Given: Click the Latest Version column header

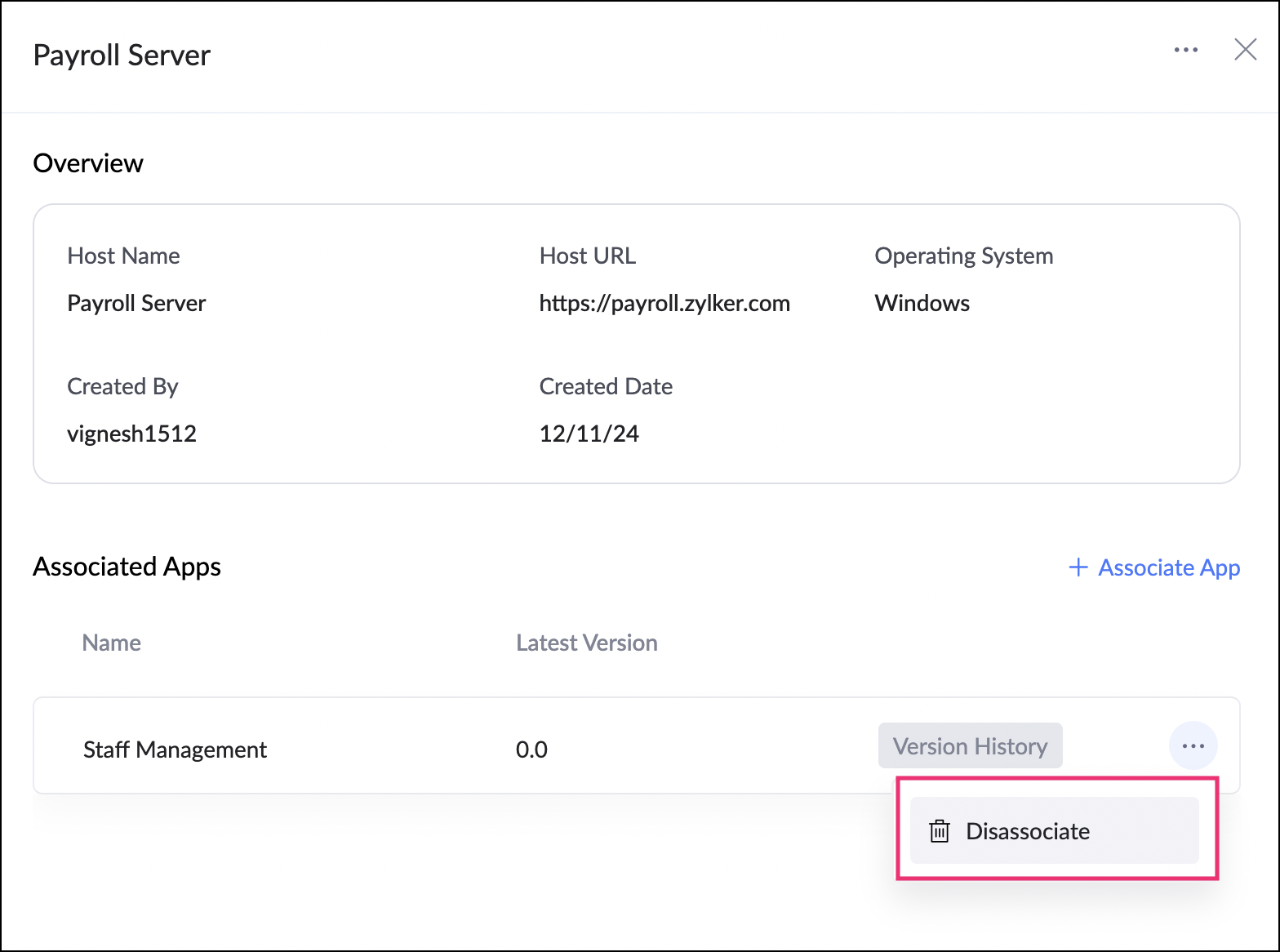Looking at the screenshot, I should (x=586, y=643).
